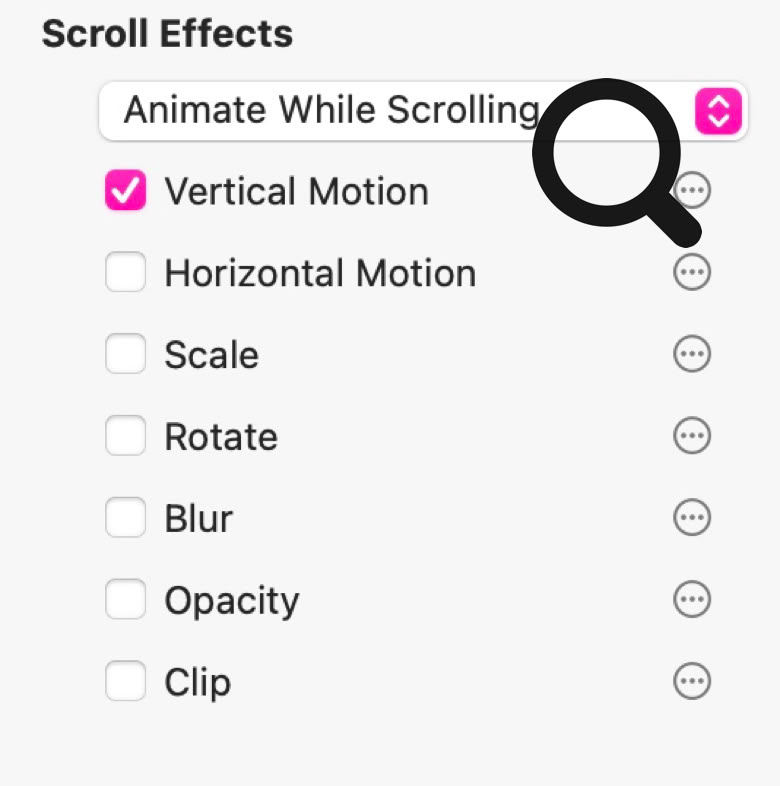Click the Opacity label text
Screen dimensions: 780x786
point(231,601)
